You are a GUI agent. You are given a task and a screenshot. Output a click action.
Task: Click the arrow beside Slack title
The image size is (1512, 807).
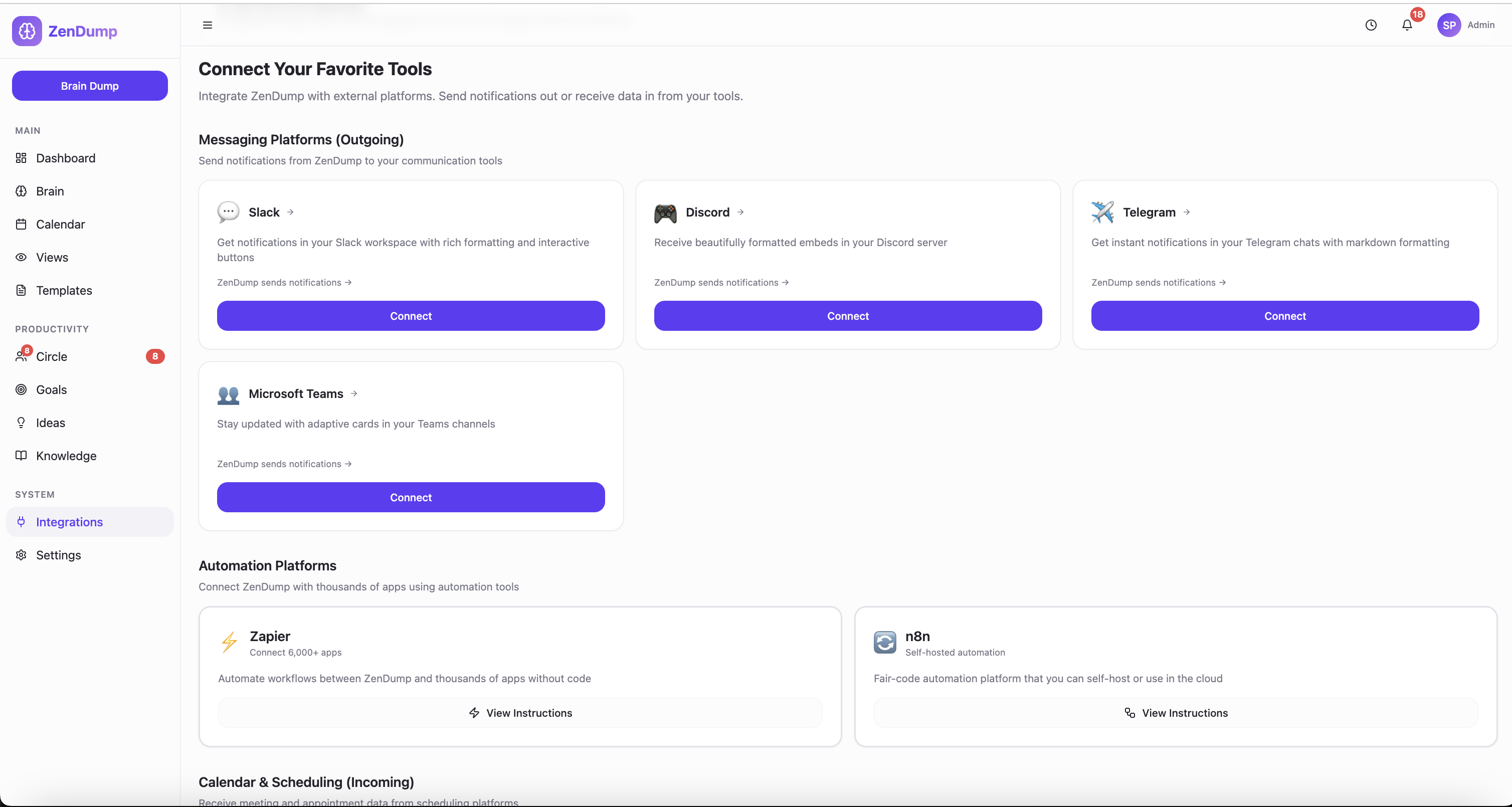click(x=291, y=212)
